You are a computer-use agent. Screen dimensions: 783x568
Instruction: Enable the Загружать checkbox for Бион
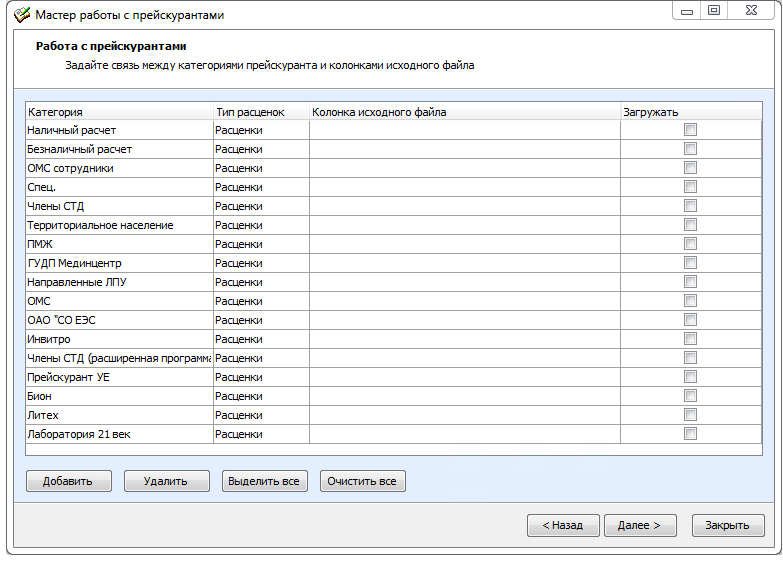690,396
